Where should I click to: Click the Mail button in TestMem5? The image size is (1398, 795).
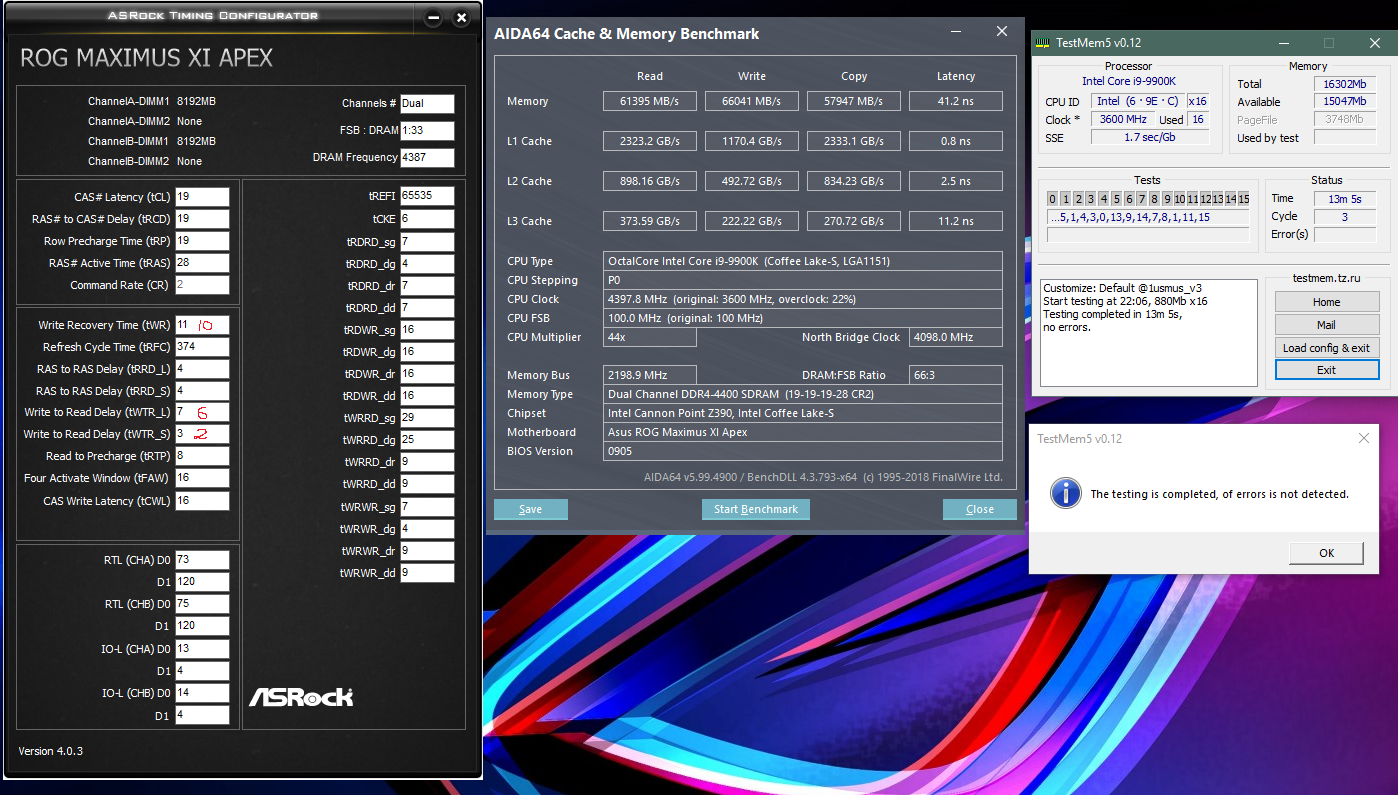[x=1326, y=325]
